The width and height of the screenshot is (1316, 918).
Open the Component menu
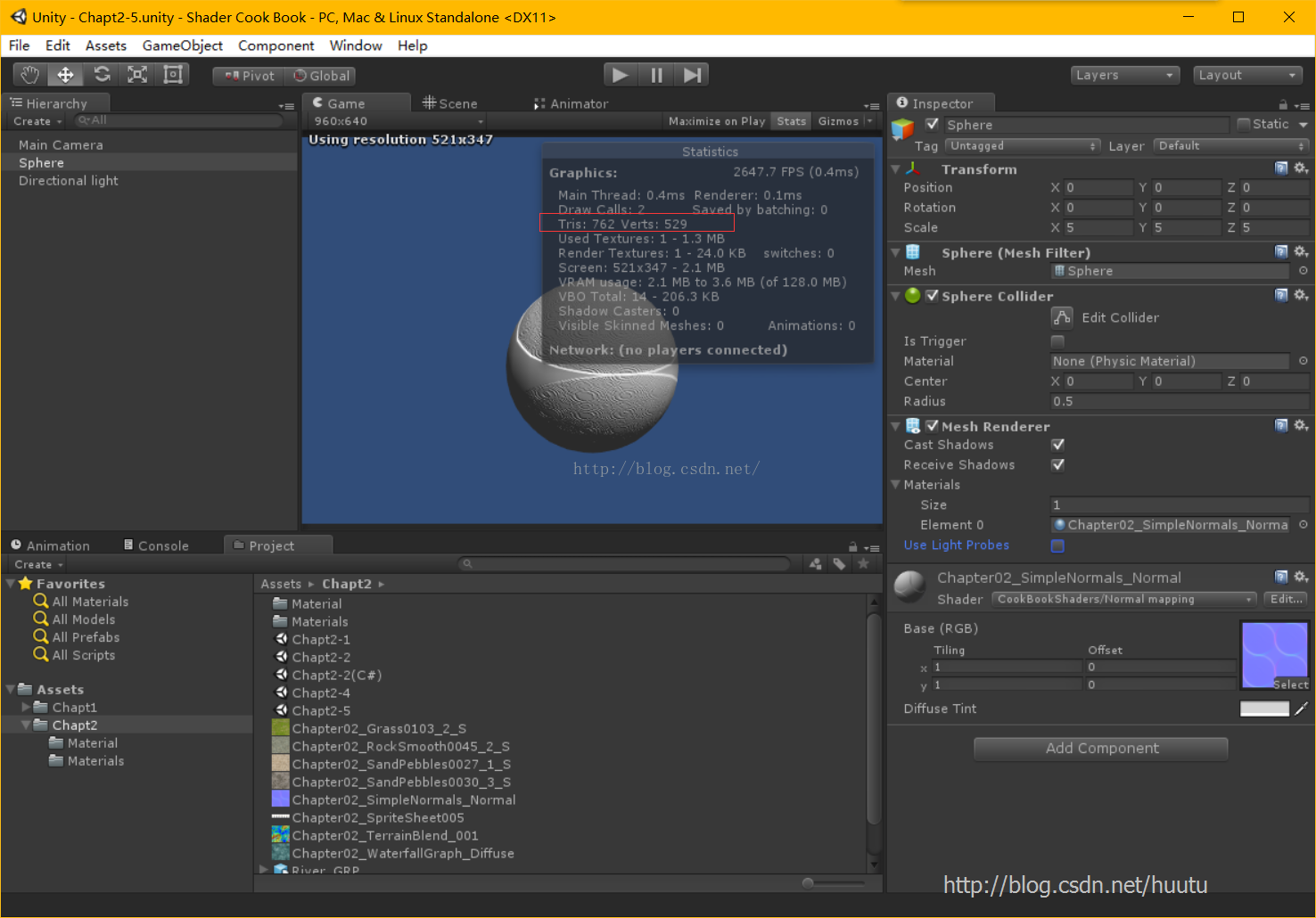[x=276, y=45]
